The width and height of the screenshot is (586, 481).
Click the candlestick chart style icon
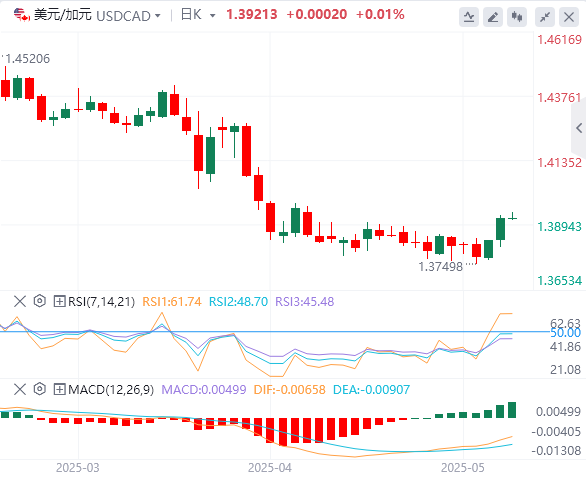point(517,17)
